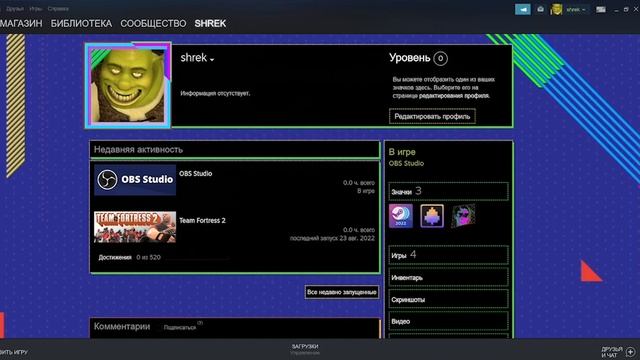
Task: Open the OBS Studio banner image
Action: [x=135, y=180]
